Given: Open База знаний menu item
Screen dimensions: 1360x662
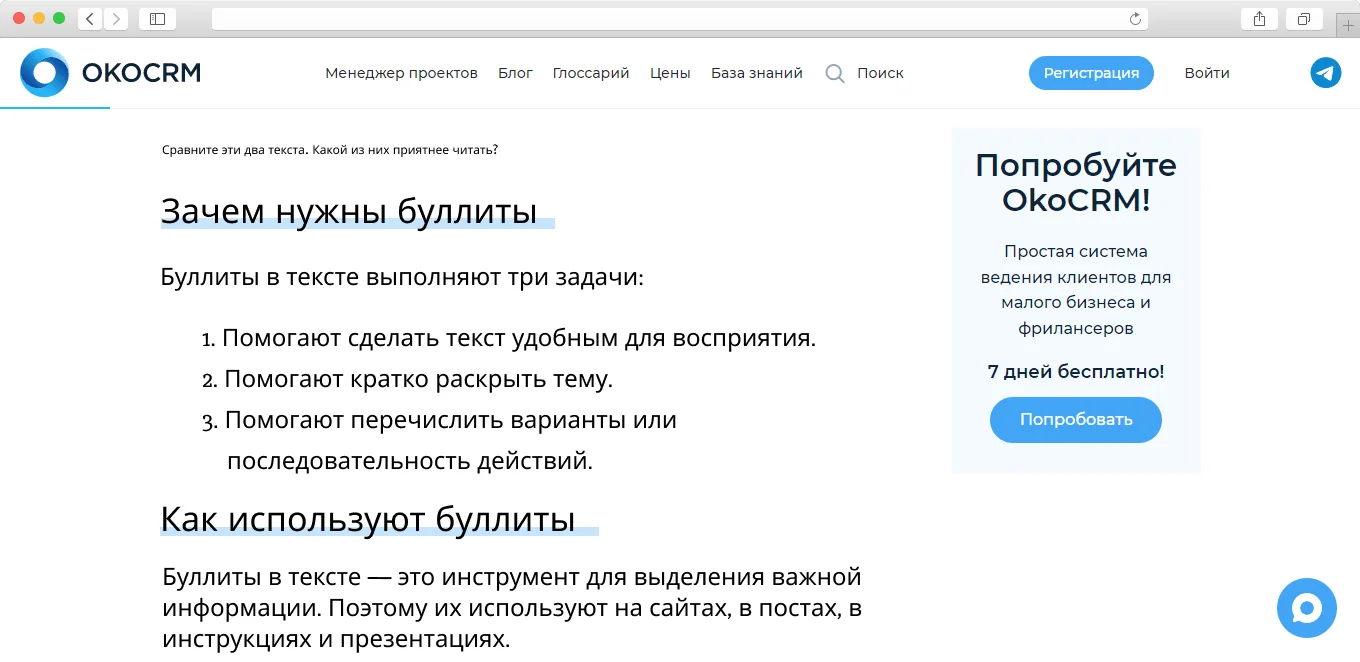Looking at the screenshot, I should [x=757, y=73].
